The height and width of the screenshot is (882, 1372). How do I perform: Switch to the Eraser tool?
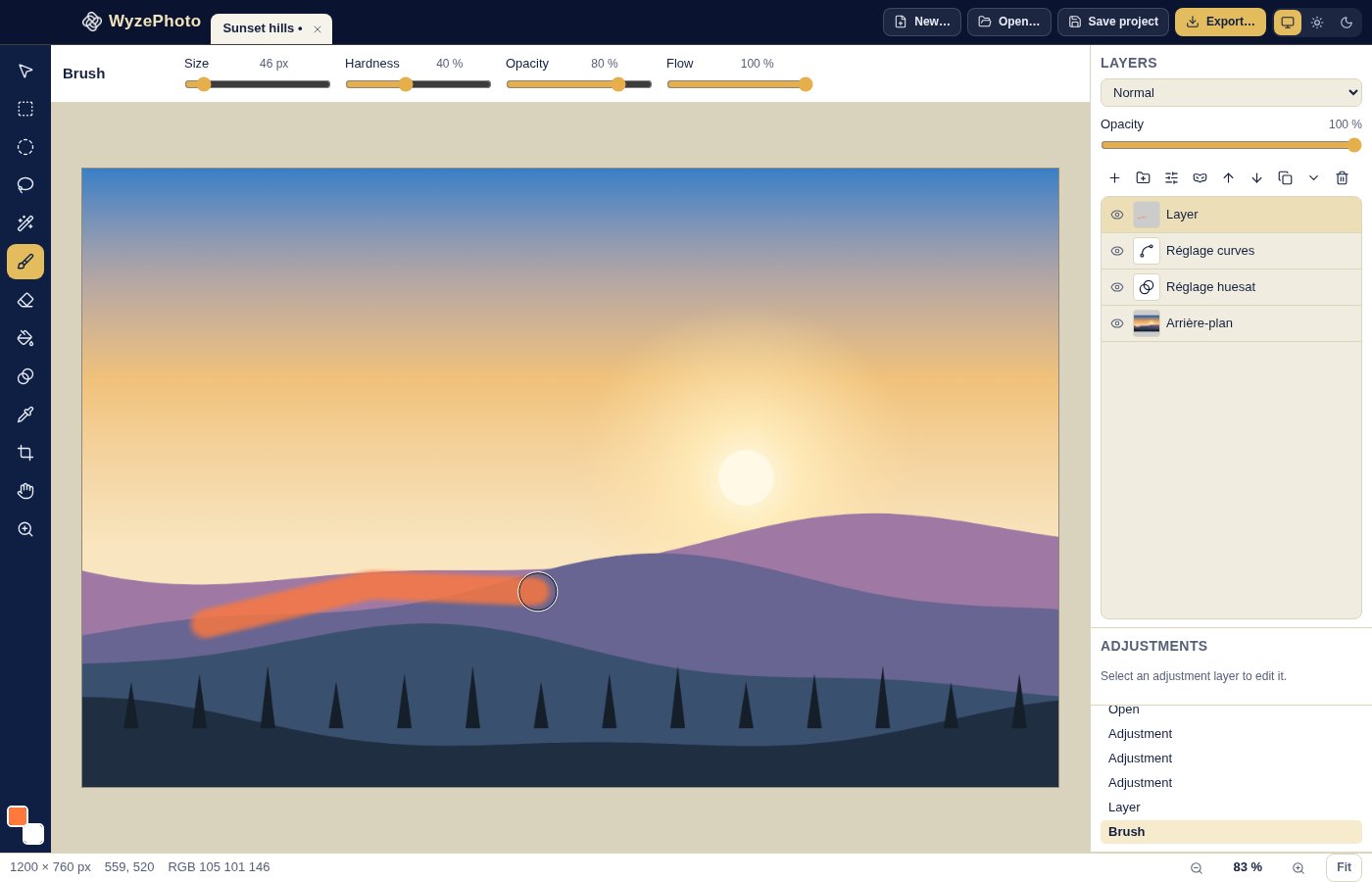(x=25, y=300)
